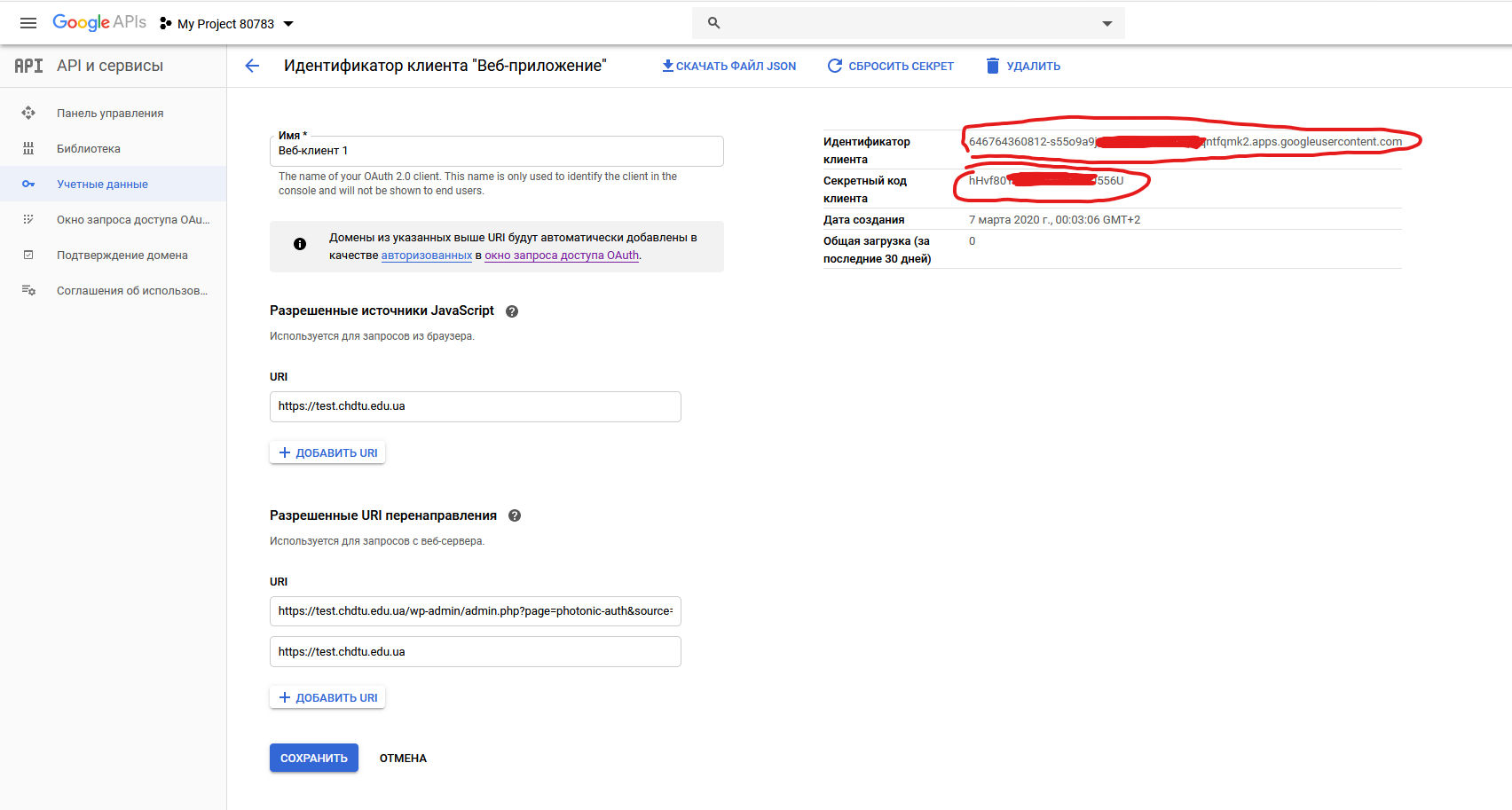
Task: Delete this OAuth client
Action: pos(1023,66)
